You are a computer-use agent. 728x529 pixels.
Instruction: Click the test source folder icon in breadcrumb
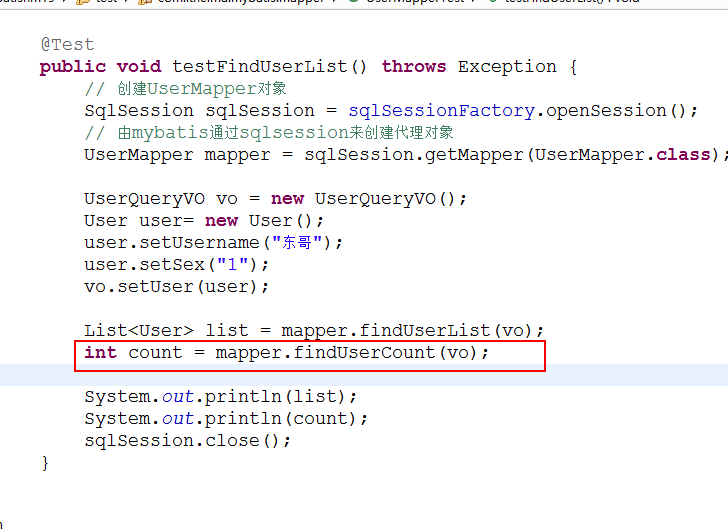[x=83, y=1]
